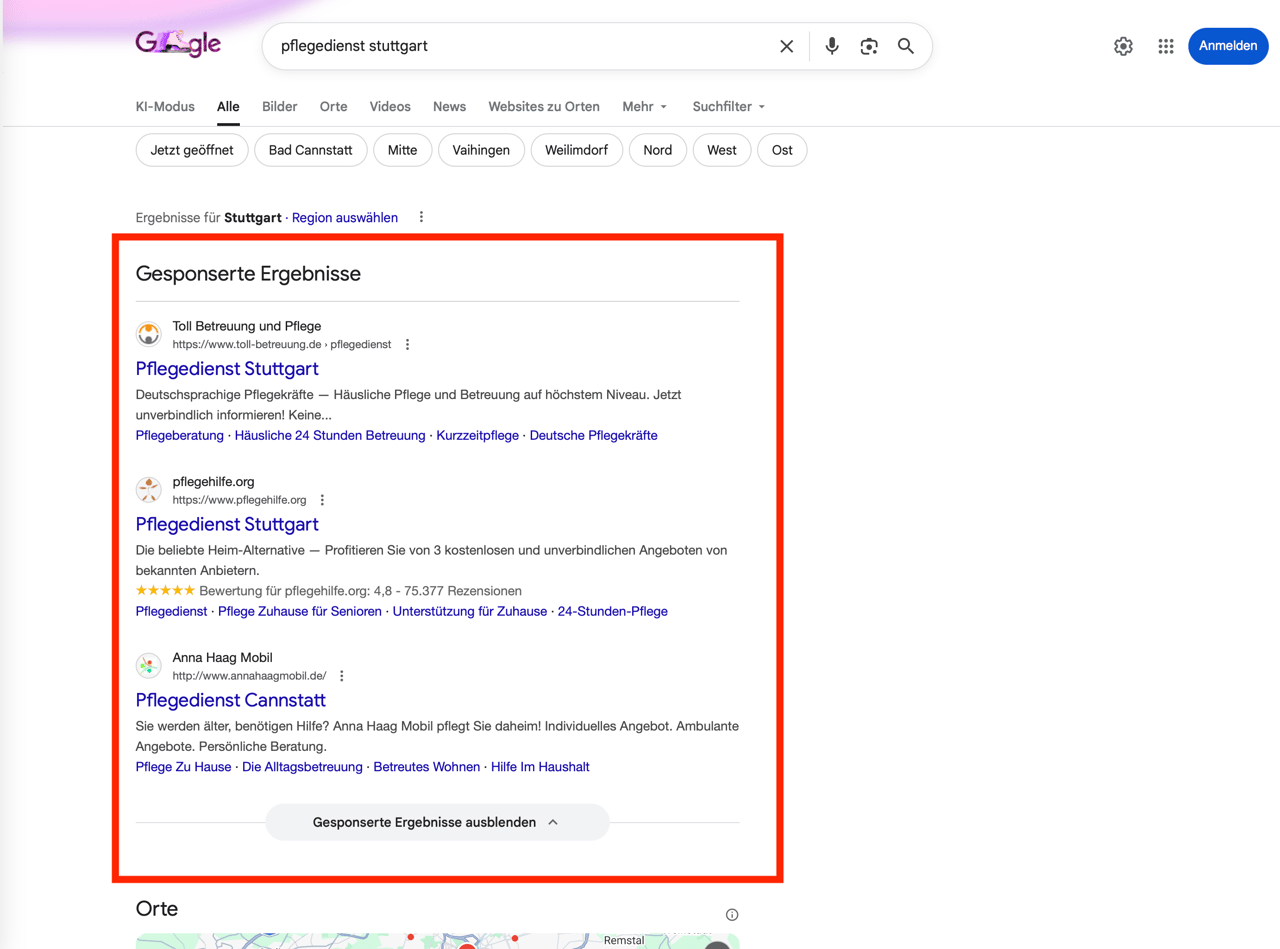Open Google Lens image search icon
Viewport: 1280px width, 949px height.
(869, 46)
